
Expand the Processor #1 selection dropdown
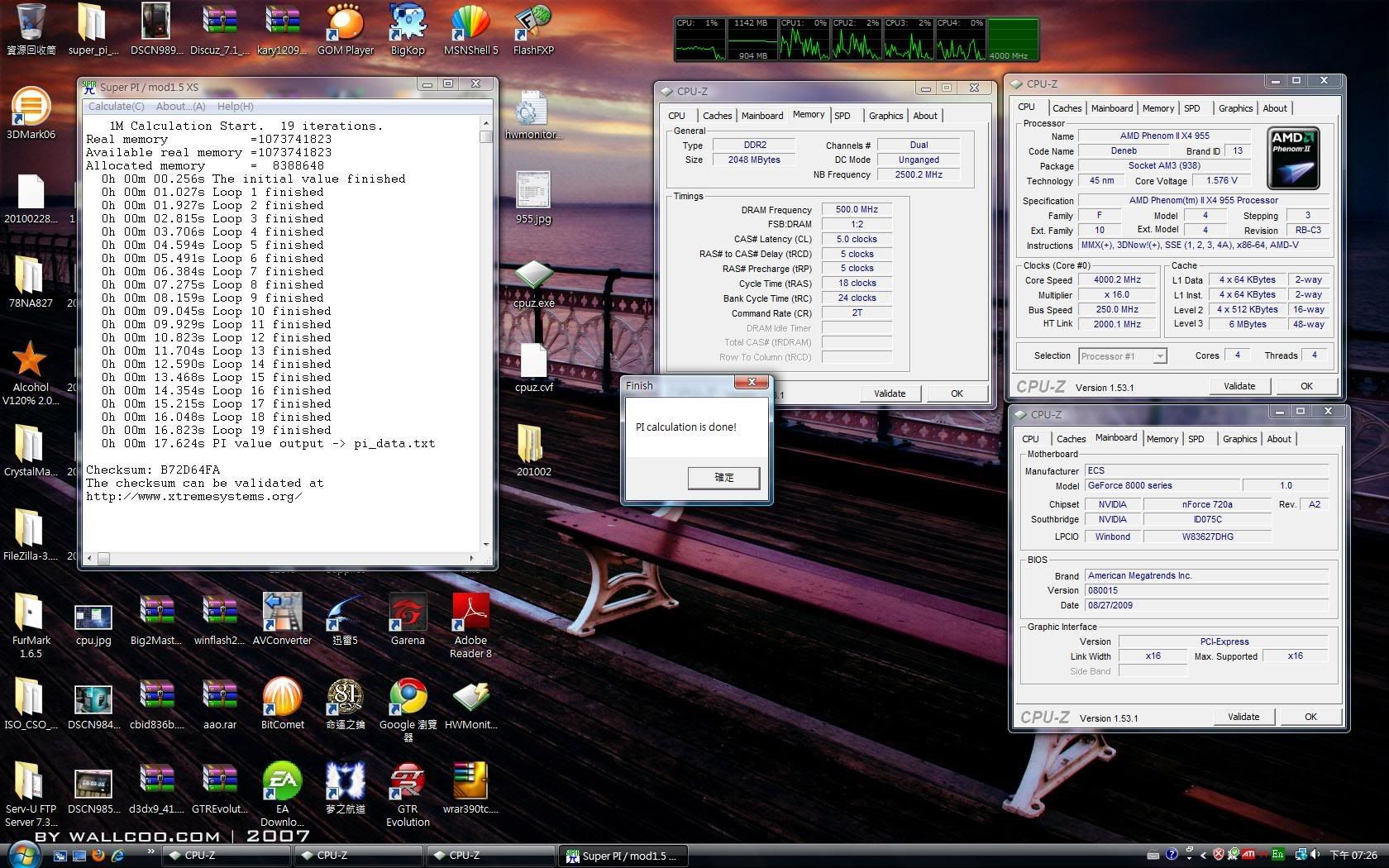(1159, 355)
